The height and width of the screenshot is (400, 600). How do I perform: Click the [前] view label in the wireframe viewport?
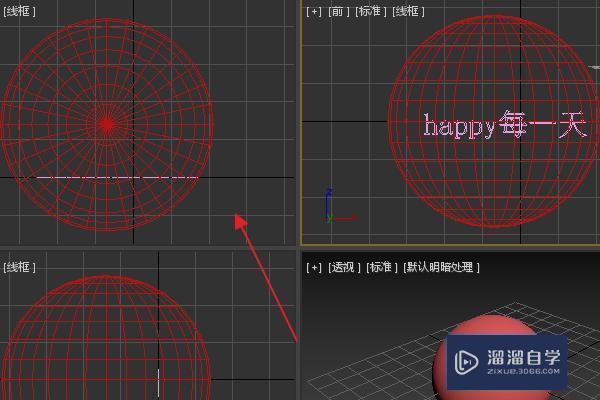[x=339, y=11]
